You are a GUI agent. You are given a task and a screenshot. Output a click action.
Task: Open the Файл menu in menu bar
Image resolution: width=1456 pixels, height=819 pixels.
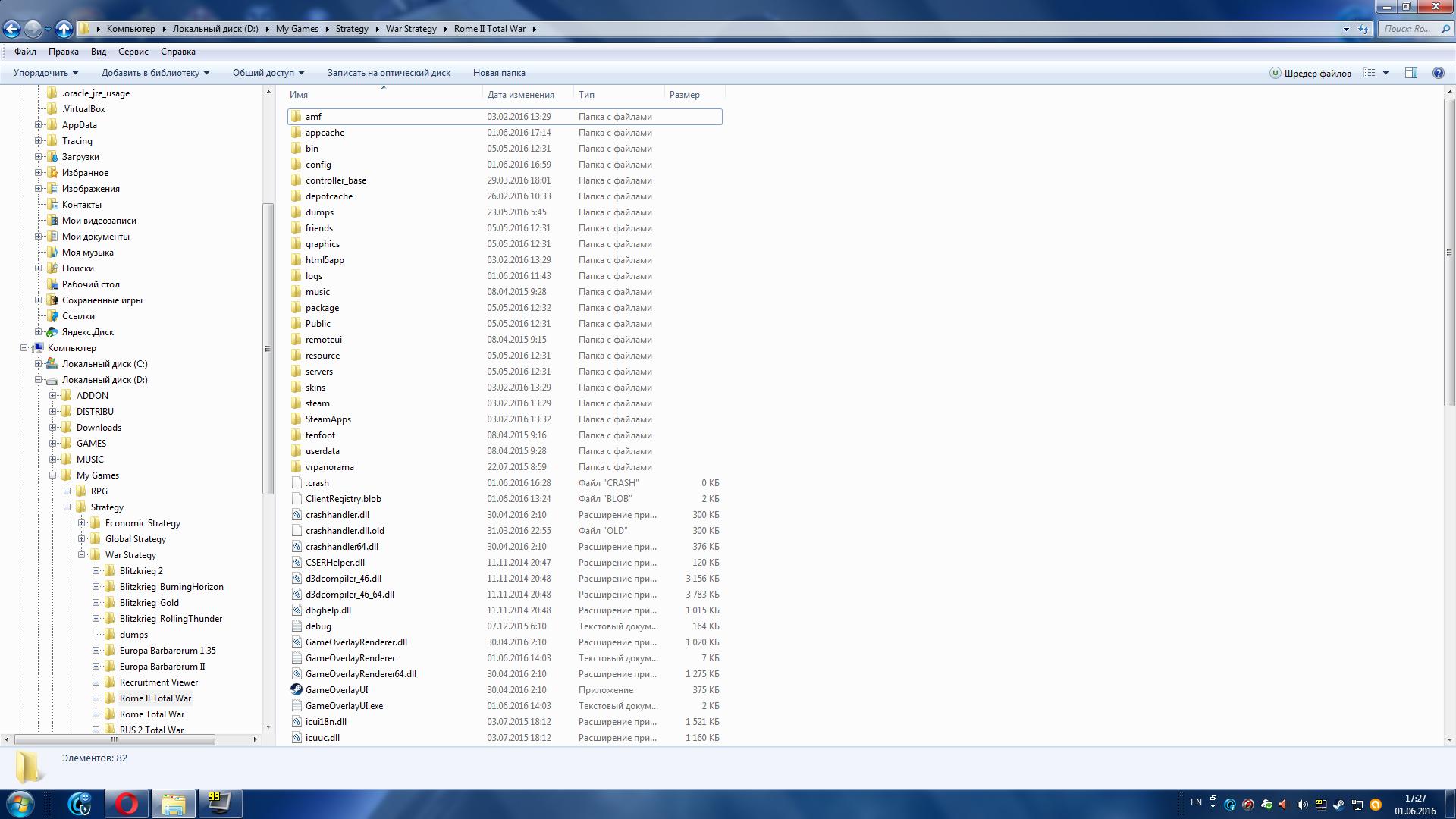click(24, 51)
